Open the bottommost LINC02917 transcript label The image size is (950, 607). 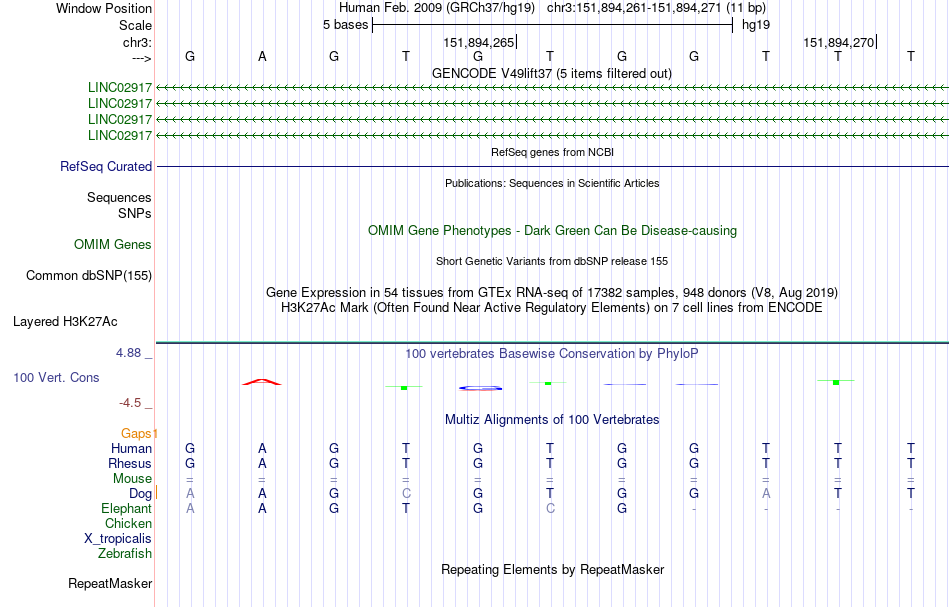pos(120,135)
